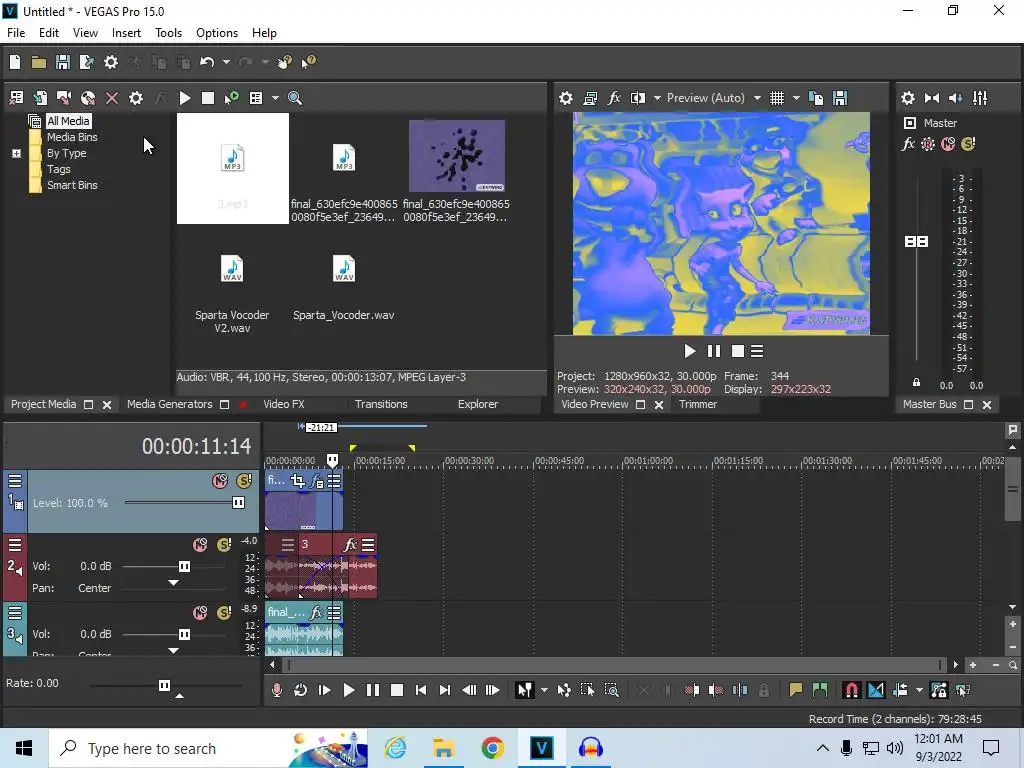Open split-screen view dropdown arrow

[x=657, y=98]
